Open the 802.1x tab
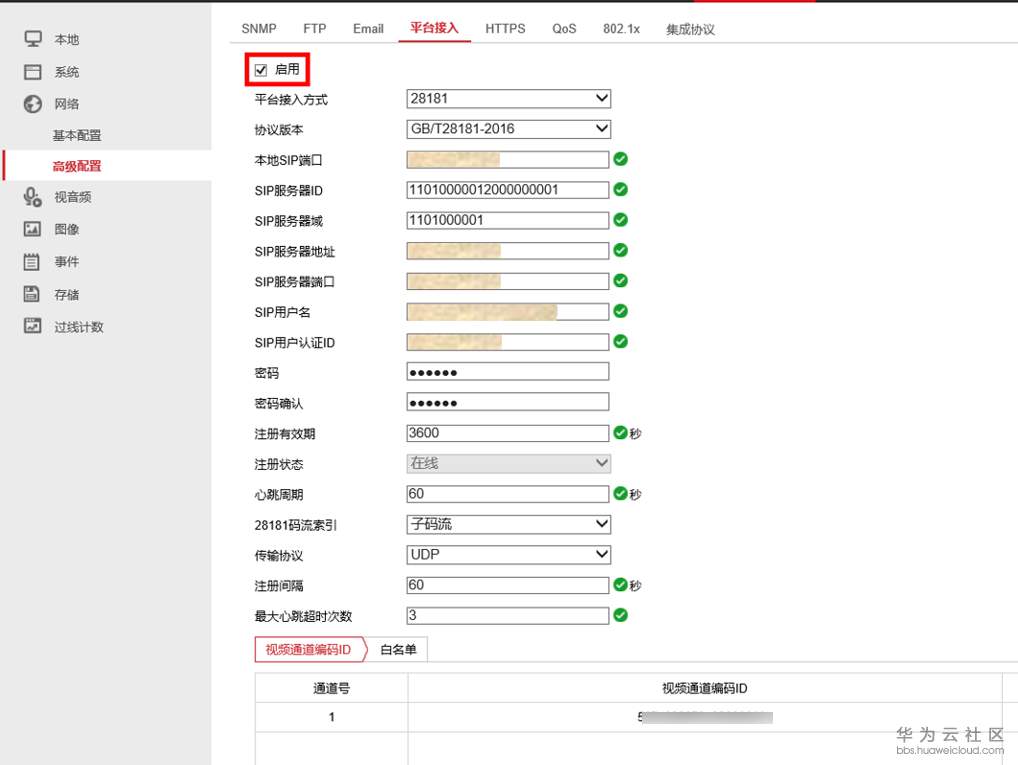This screenshot has height=765, width=1018. [x=621, y=29]
